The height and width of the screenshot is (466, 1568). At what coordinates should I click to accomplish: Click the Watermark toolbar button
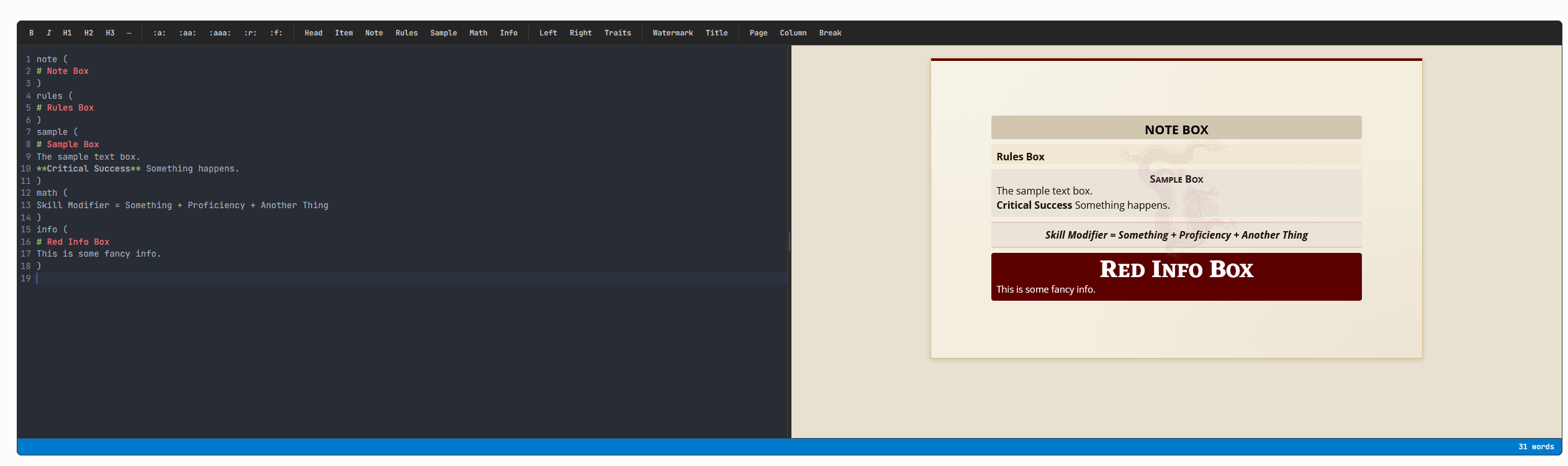point(673,33)
